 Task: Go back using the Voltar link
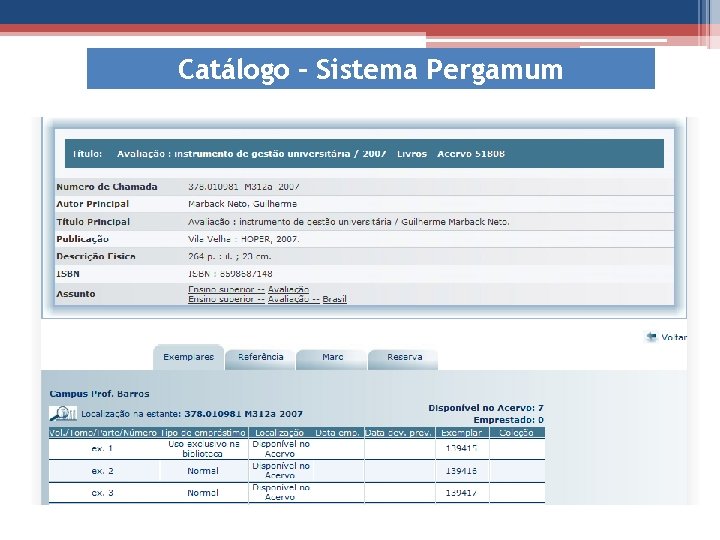point(673,338)
